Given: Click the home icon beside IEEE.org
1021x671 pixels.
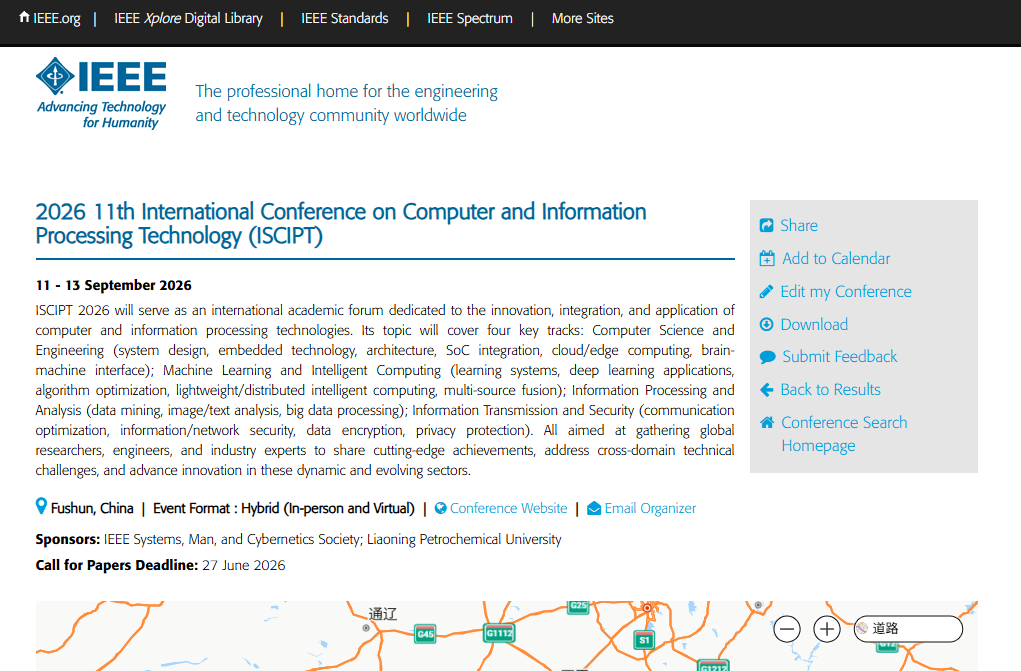Looking at the screenshot, I should 24,17.
